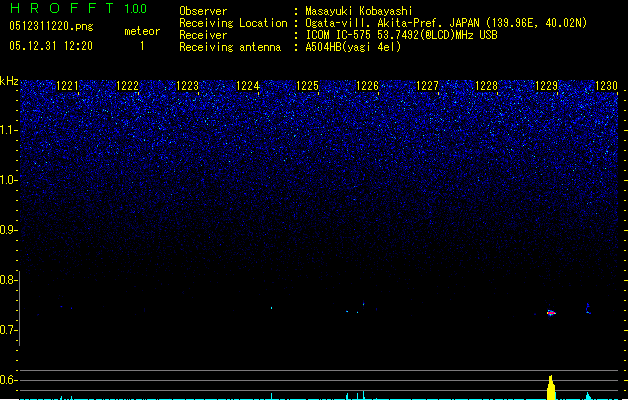Click the HROFFT 1.0.0 title text
Viewport: 629px width, 400px height.
pyautogui.click(x=79, y=8)
